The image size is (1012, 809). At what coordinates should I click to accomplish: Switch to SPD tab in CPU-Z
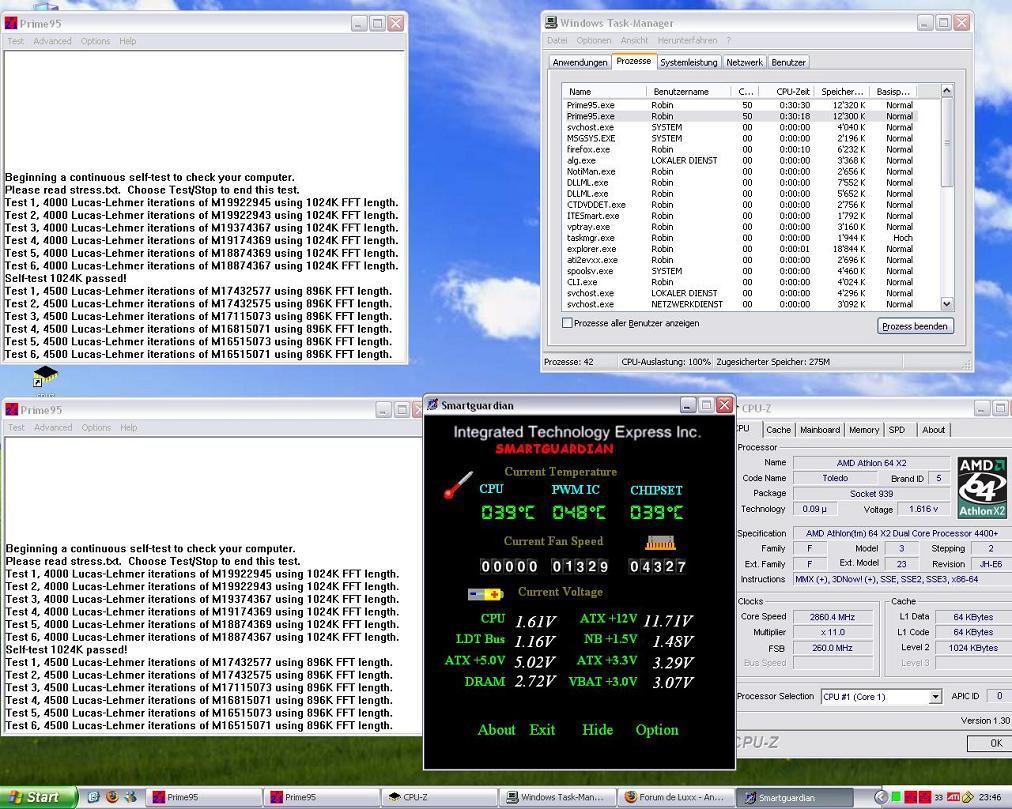[896, 430]
